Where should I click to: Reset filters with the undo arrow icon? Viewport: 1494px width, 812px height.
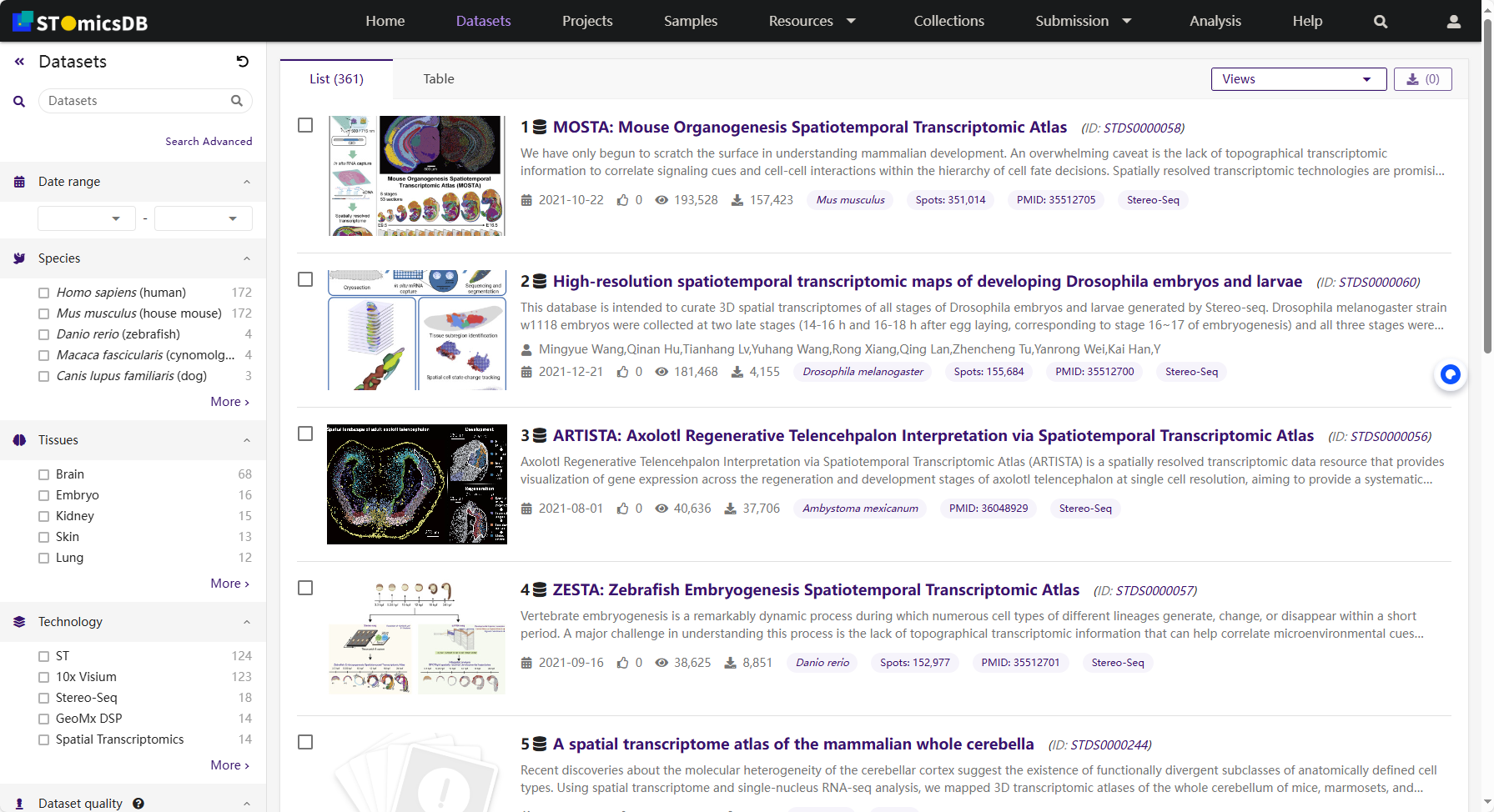pyautogui.click(x=243, y=61)
